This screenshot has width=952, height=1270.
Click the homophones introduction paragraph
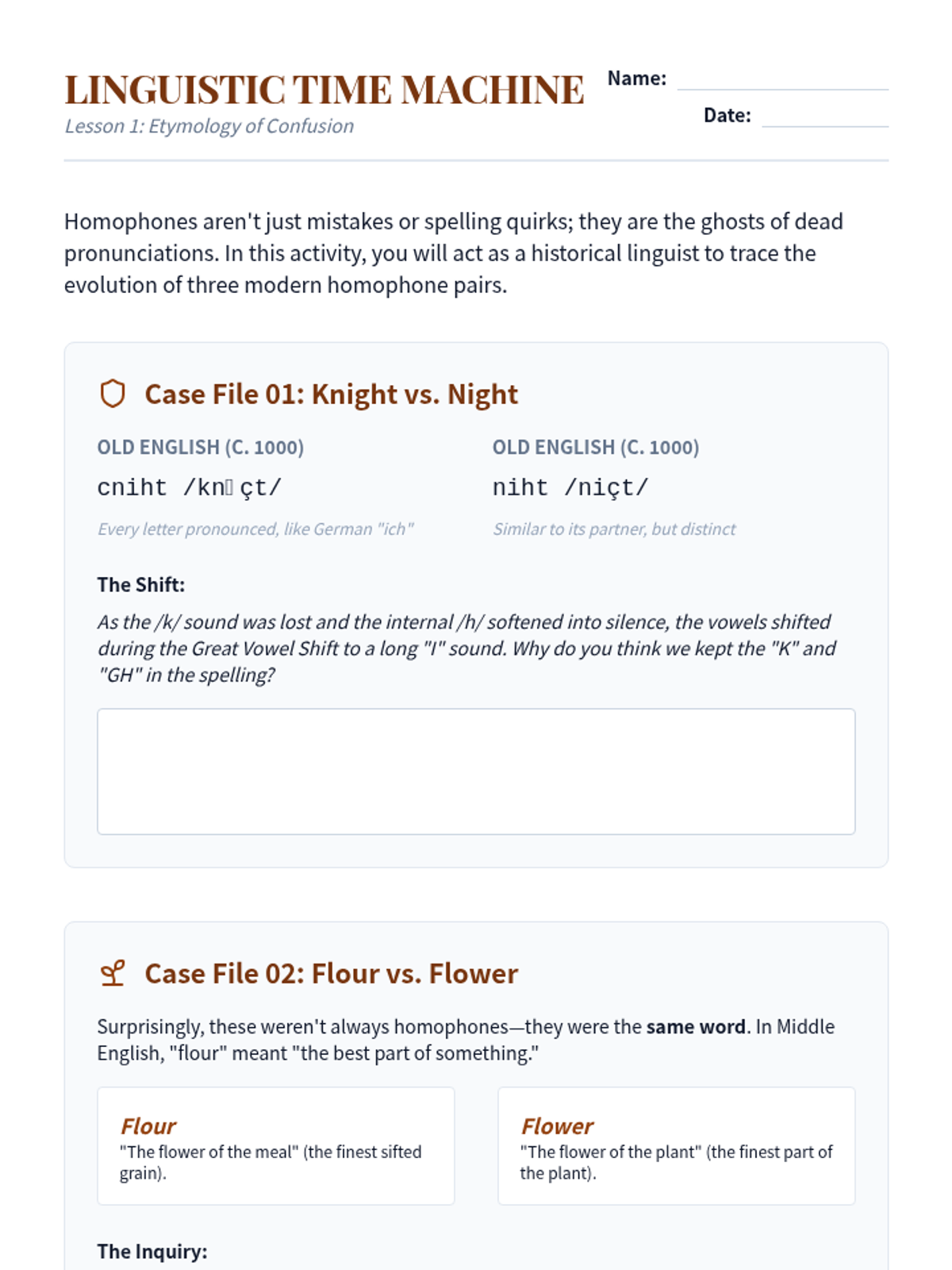point(453,253)
